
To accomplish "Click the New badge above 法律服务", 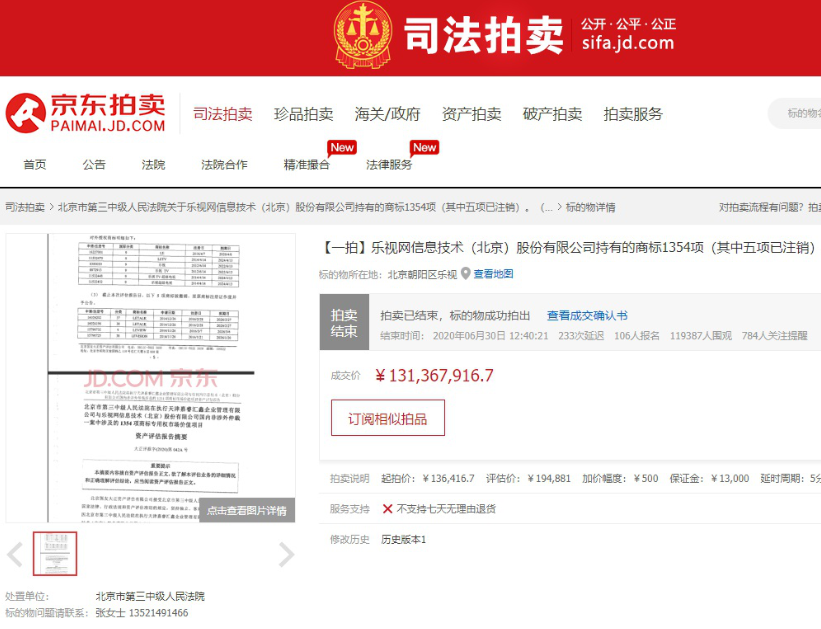I will click(x=424, y=147).
